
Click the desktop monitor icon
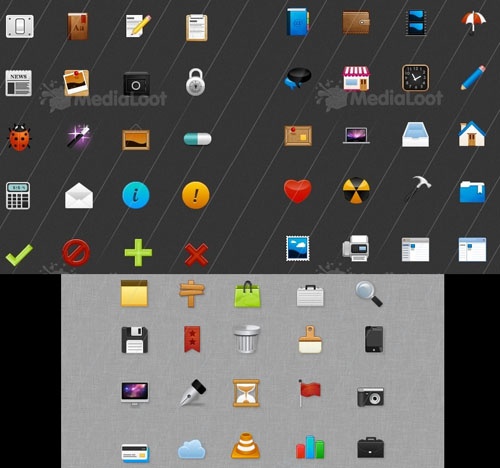click(x=135, y=394)
